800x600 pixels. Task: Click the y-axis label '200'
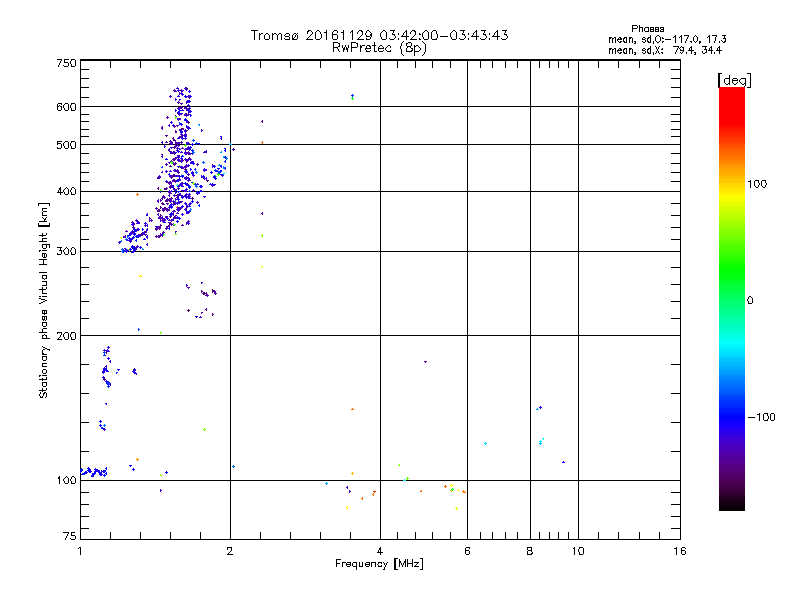tap(66, 336)
